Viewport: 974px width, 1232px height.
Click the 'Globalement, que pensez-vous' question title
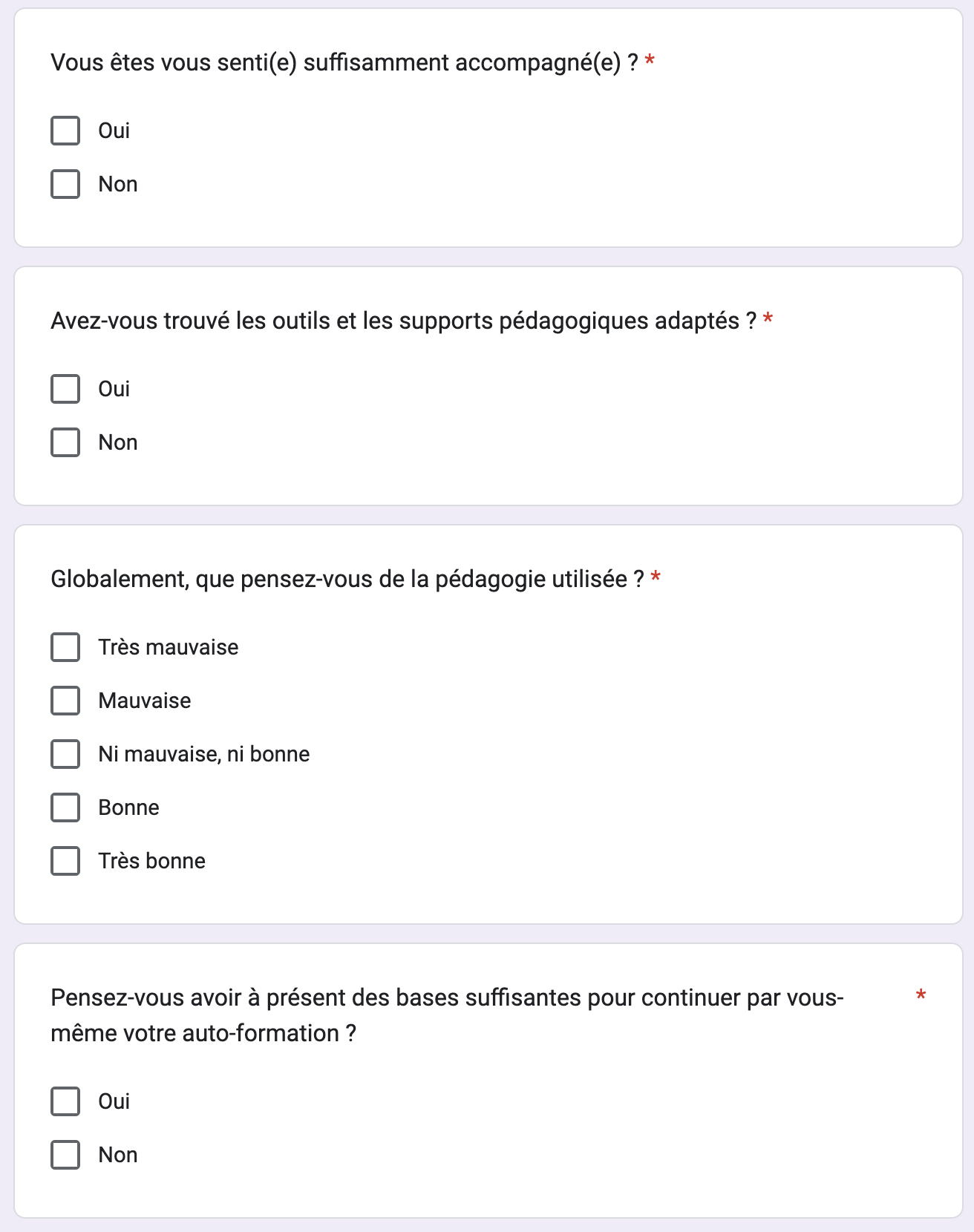coord(347,580)
